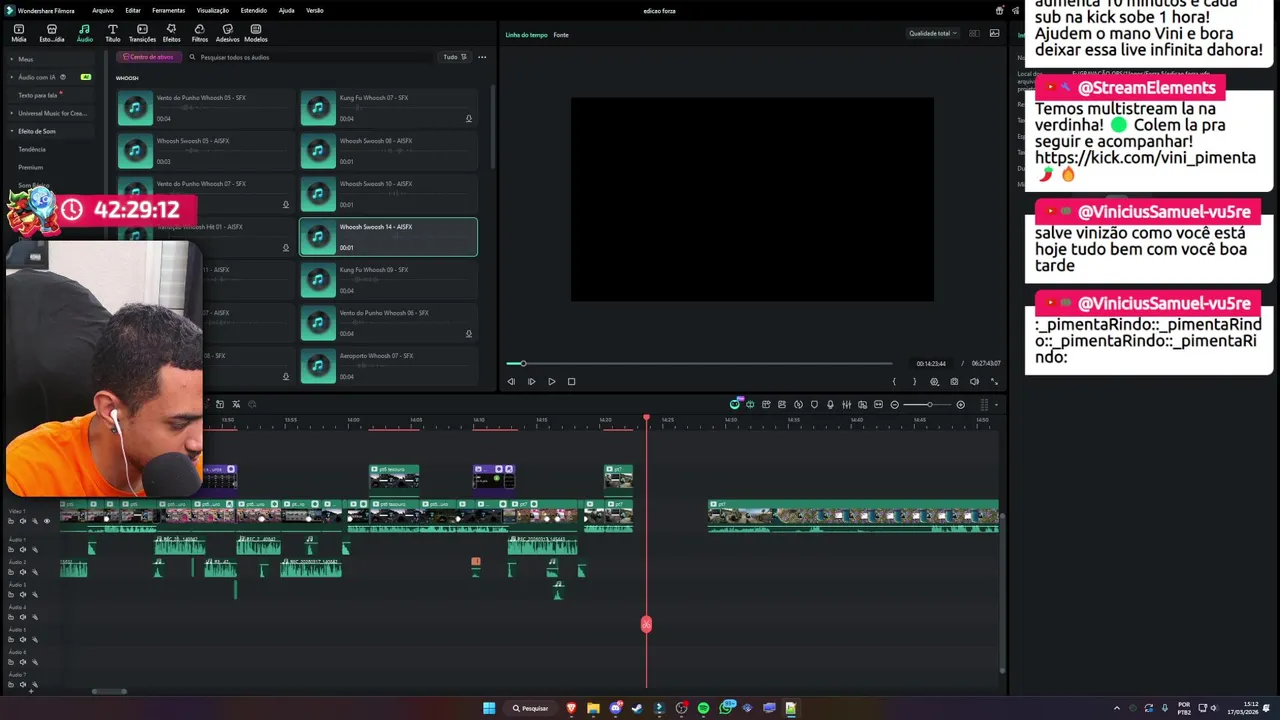Switch to the Fonte tab
Screen dimensions: 1280x720
pyautogui.click(x=561, y=35)
